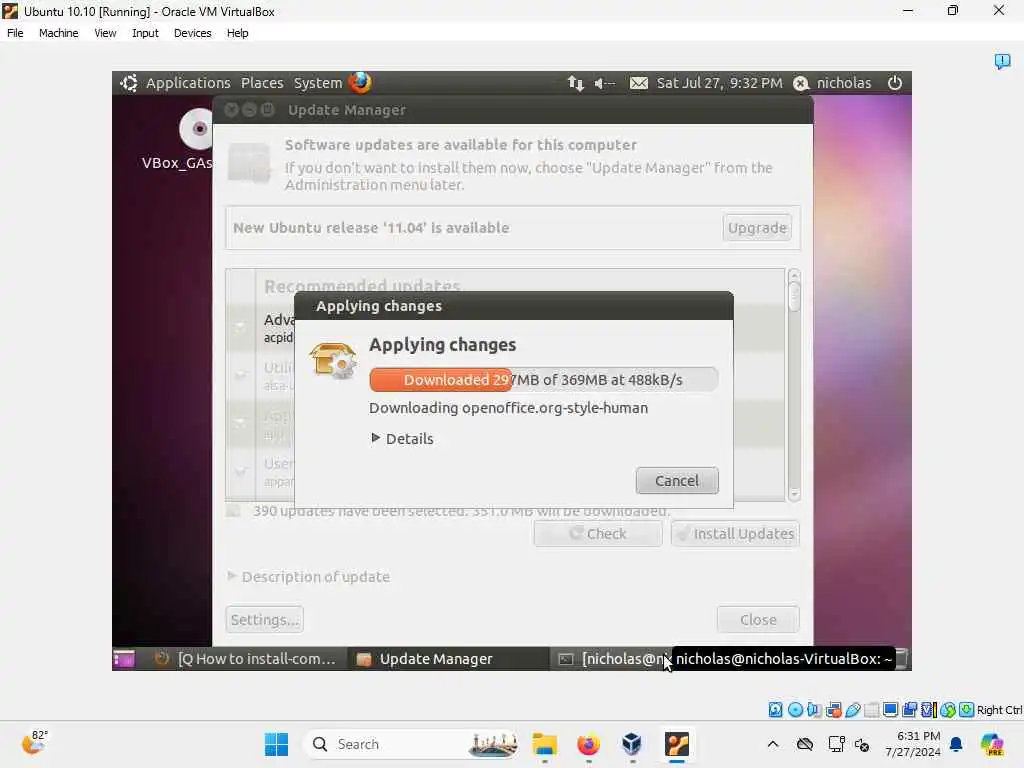Open Settings in Update Manager
Screen dimensions: 1024x768
[x=264, y=620]
